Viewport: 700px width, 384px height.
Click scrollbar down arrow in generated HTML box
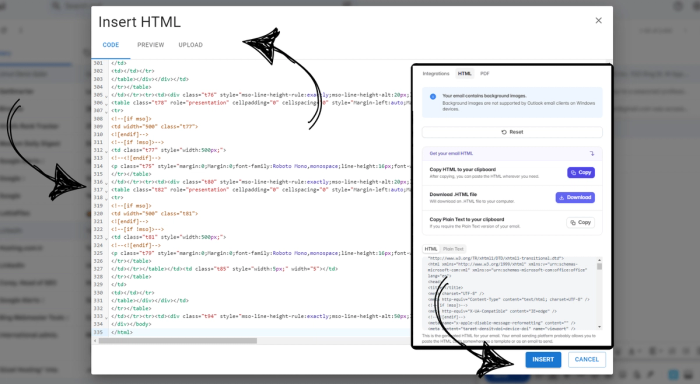[x=599, y=327]
